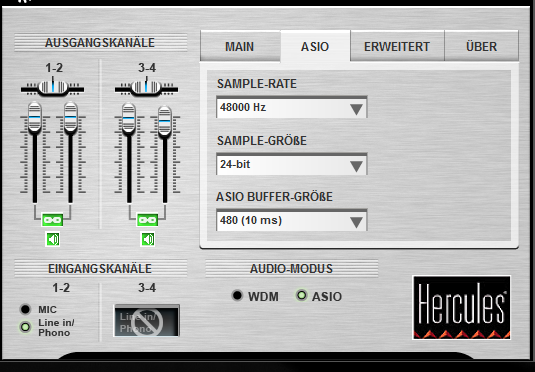The height and width of the screenshot is (372, 535).
Task: Click the balance knob for outputs 1-2
Action: (53, 87)
